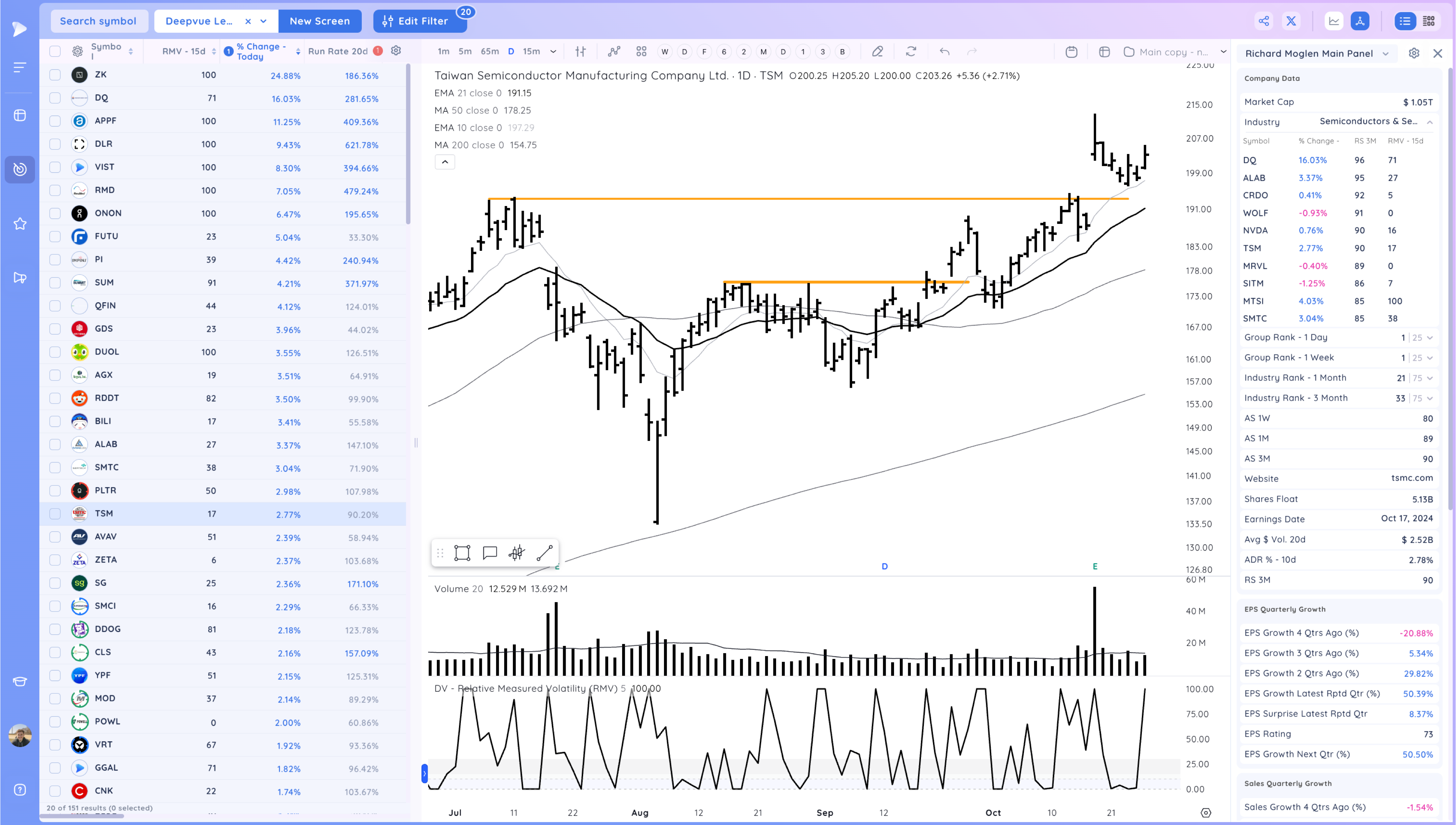Open the timeframe dropdown arrow after 15m
This screenshot has height=825, width=1456.
pos(553,52)
